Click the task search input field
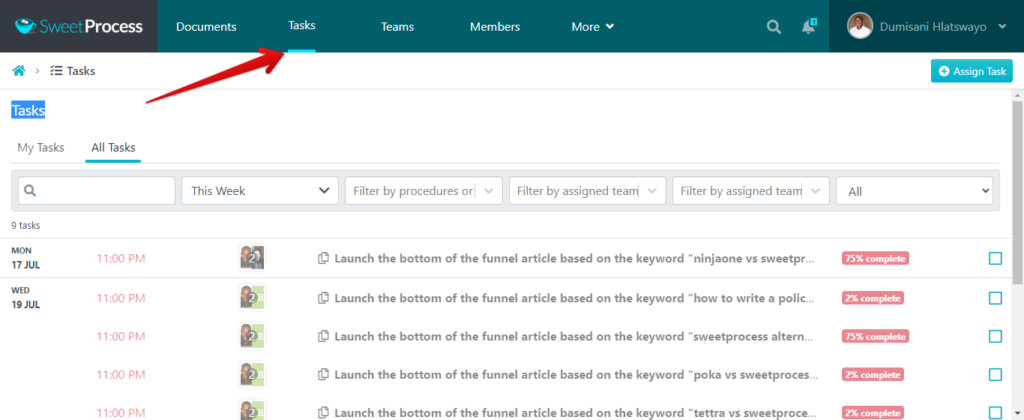The width and height of the screenshot is (1024, 420). pos(96,191)
